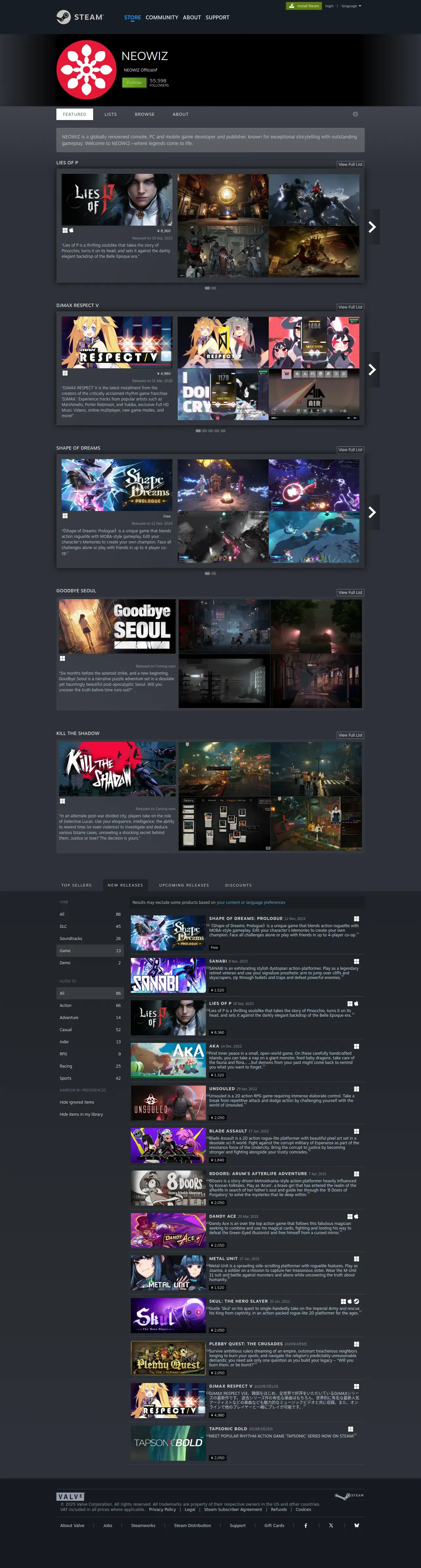Advance the Shape of Dreams carousel arrow
This screenshot has width=421, height=1568.
(372, 513)
